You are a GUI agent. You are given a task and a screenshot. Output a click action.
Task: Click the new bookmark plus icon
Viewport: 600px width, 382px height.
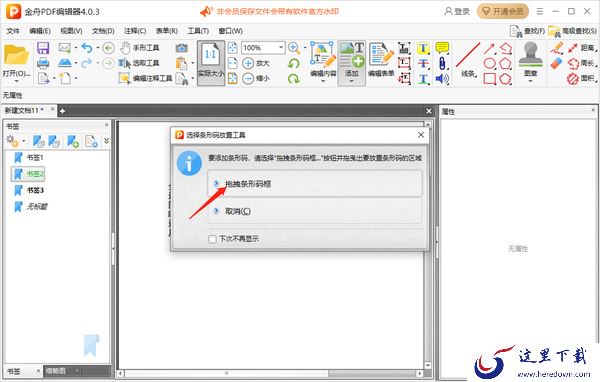pyautogui.click(x=73, y=141)
